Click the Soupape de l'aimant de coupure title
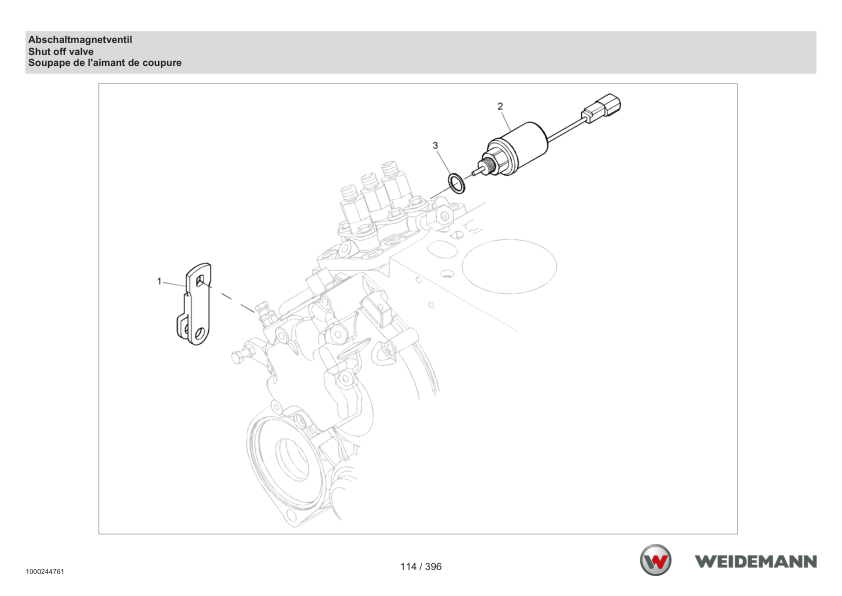842x596 pixels. tap(105, 63)
